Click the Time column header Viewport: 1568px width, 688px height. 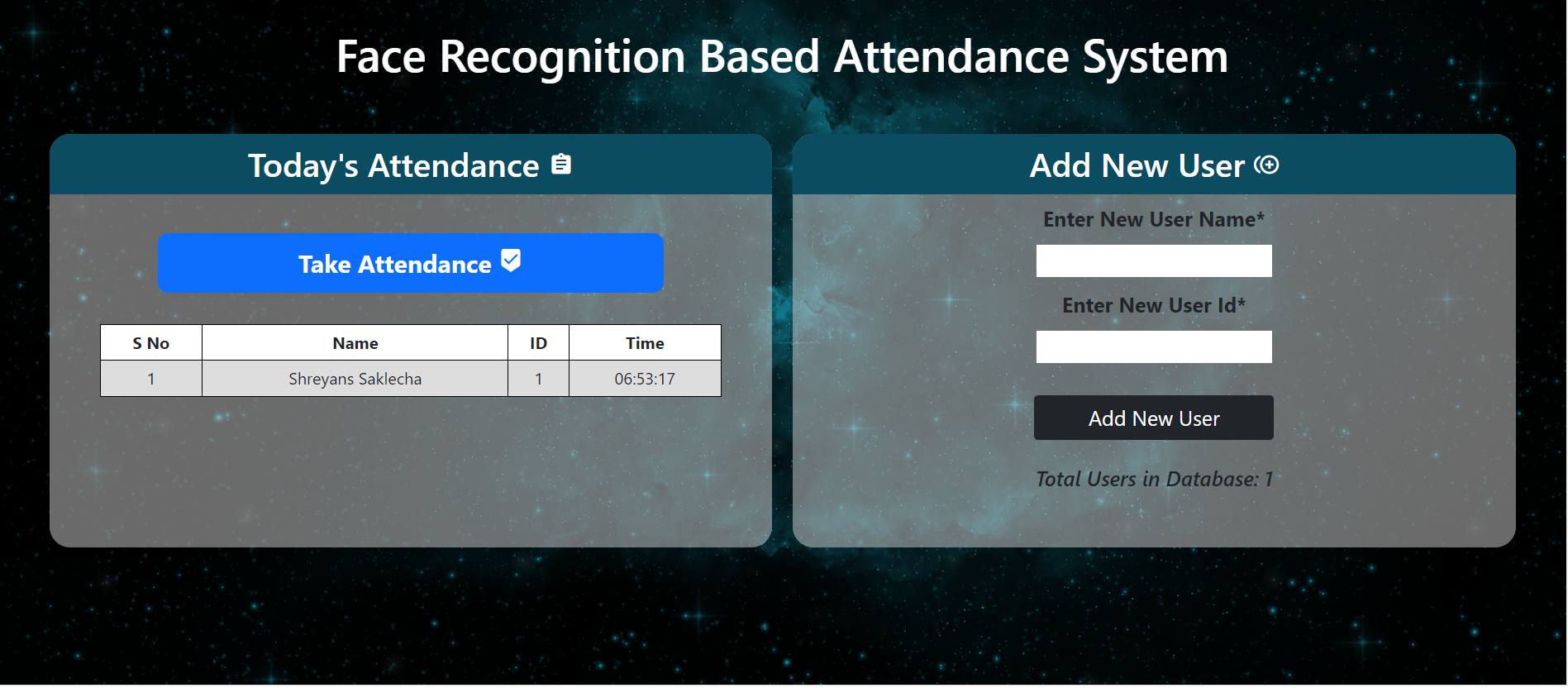click(x=645, y=342)
